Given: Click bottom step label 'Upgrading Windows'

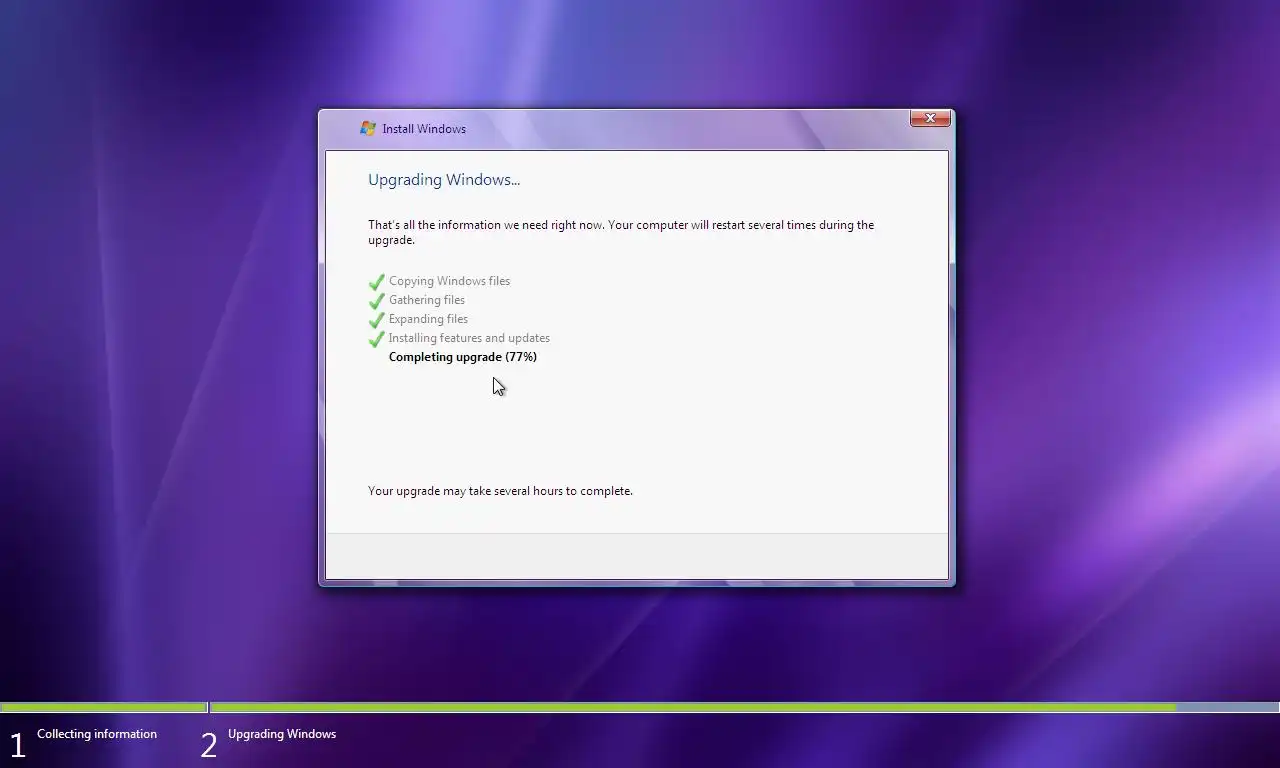Looking at the screenshot, I should pyautogui.click(x=282, y=734).
